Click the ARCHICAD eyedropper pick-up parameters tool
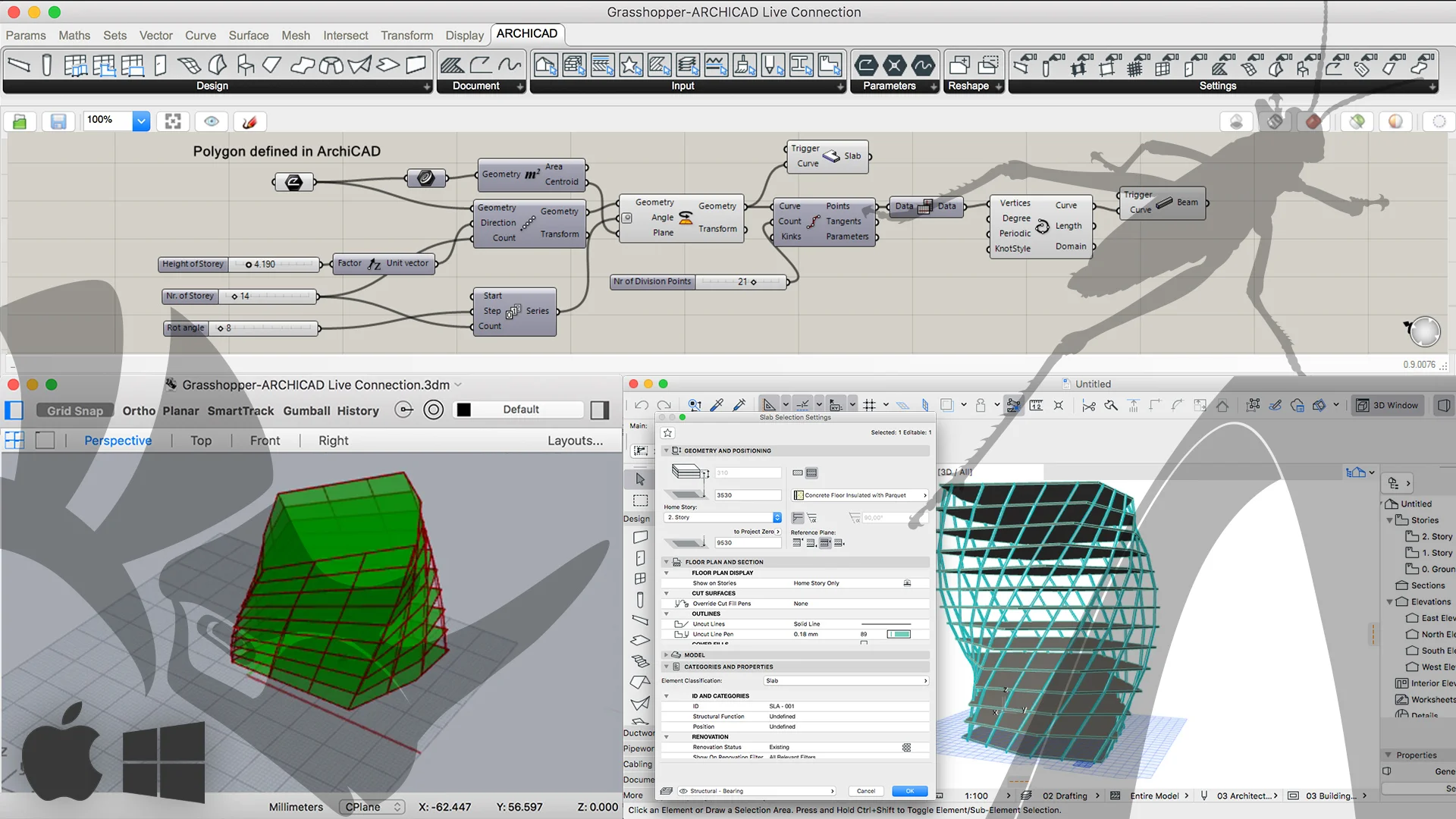The width and height of the screenshot is (1456, 819). click(717, 405)
